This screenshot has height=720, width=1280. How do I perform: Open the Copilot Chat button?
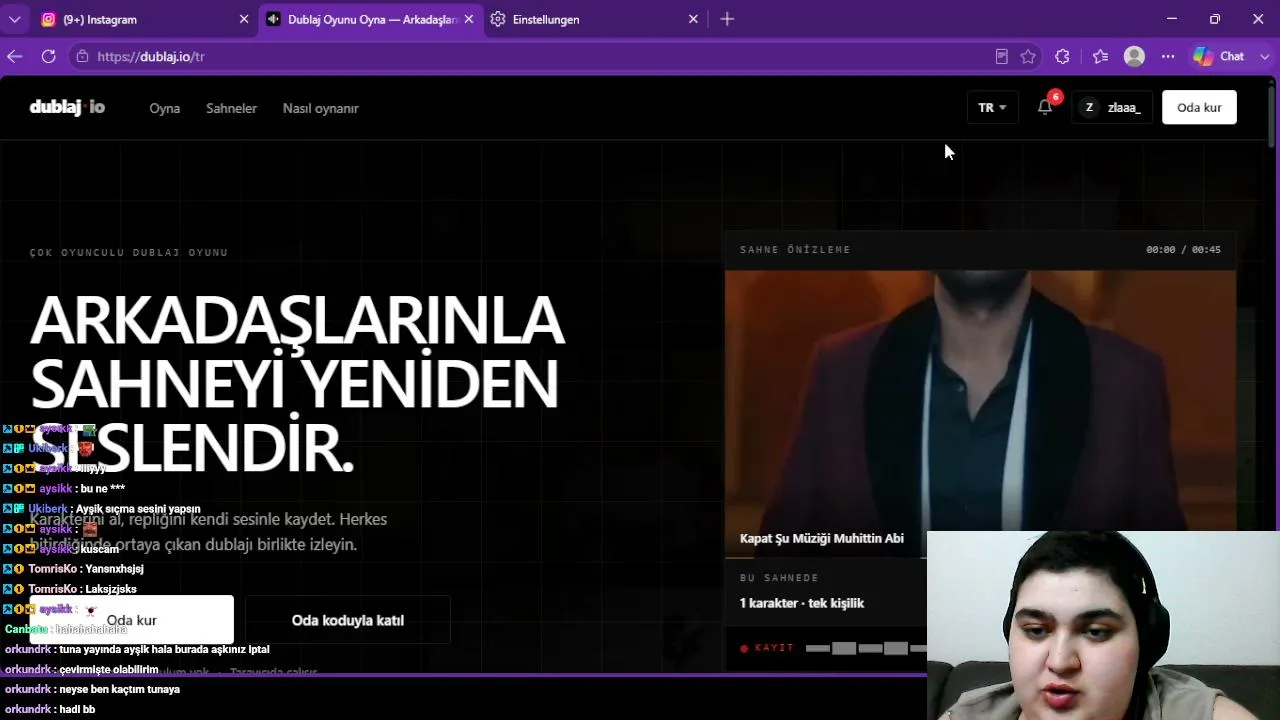pyautogui.click(x=1219, y=57)
